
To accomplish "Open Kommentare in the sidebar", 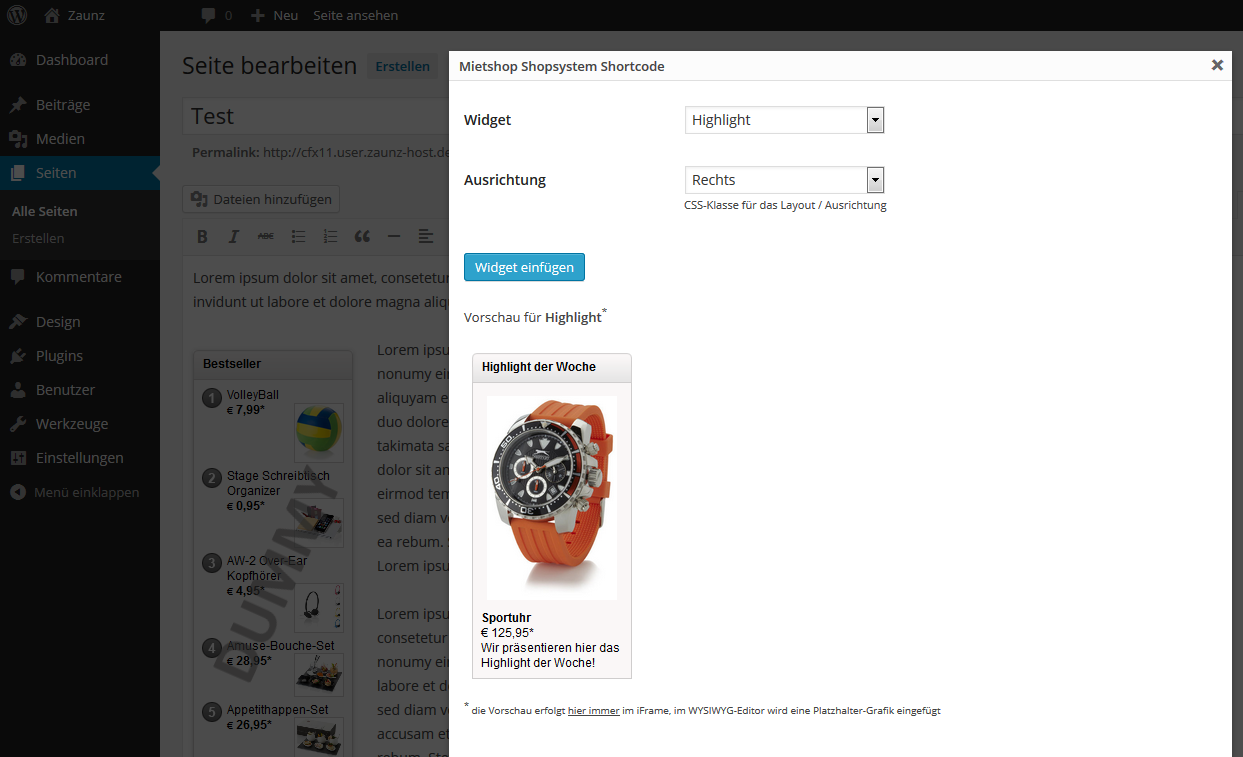I will (80, 277).
